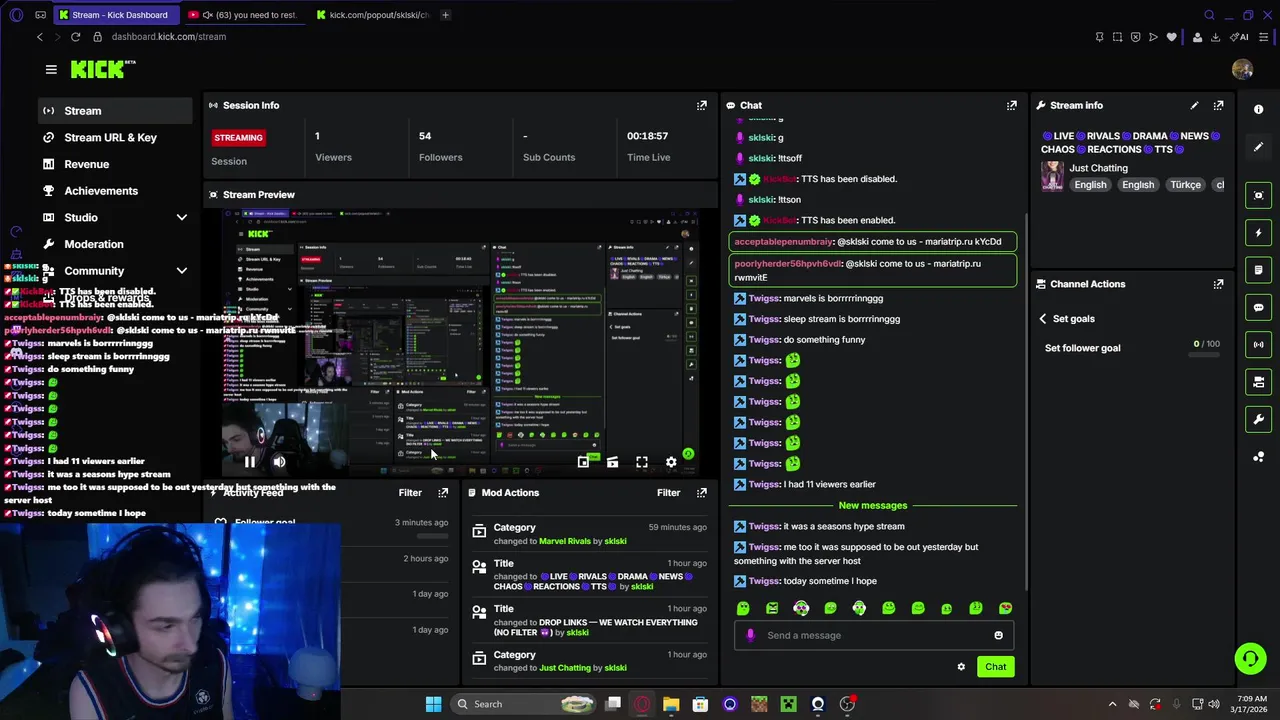
Task: Open new browser tab with plus
Action: point(445,15)
